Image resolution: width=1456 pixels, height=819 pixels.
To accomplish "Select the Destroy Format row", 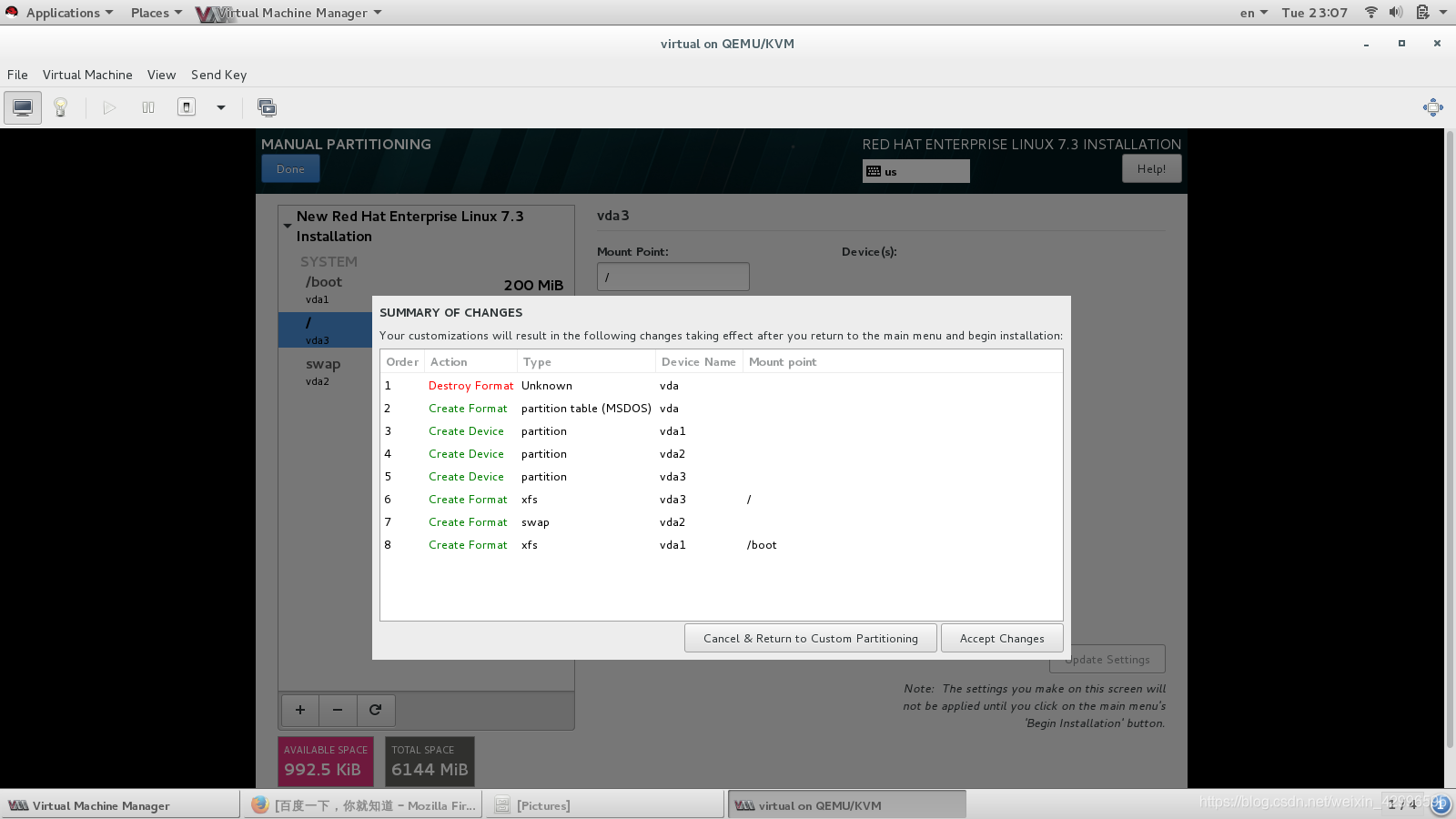I will 721,386.
